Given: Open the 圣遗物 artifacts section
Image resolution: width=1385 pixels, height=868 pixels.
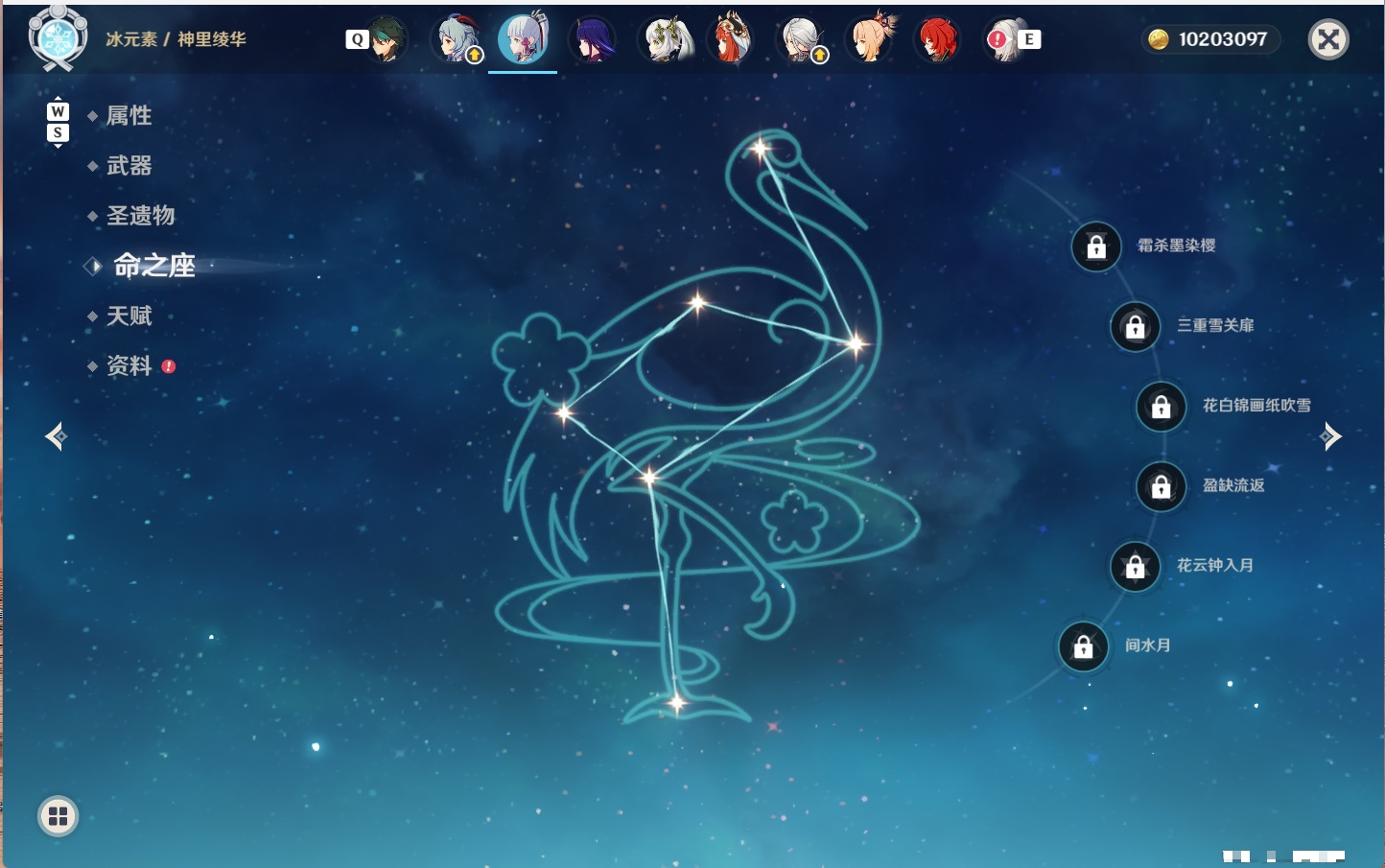Looking at the screenshot, I should (x=141, y=216).
